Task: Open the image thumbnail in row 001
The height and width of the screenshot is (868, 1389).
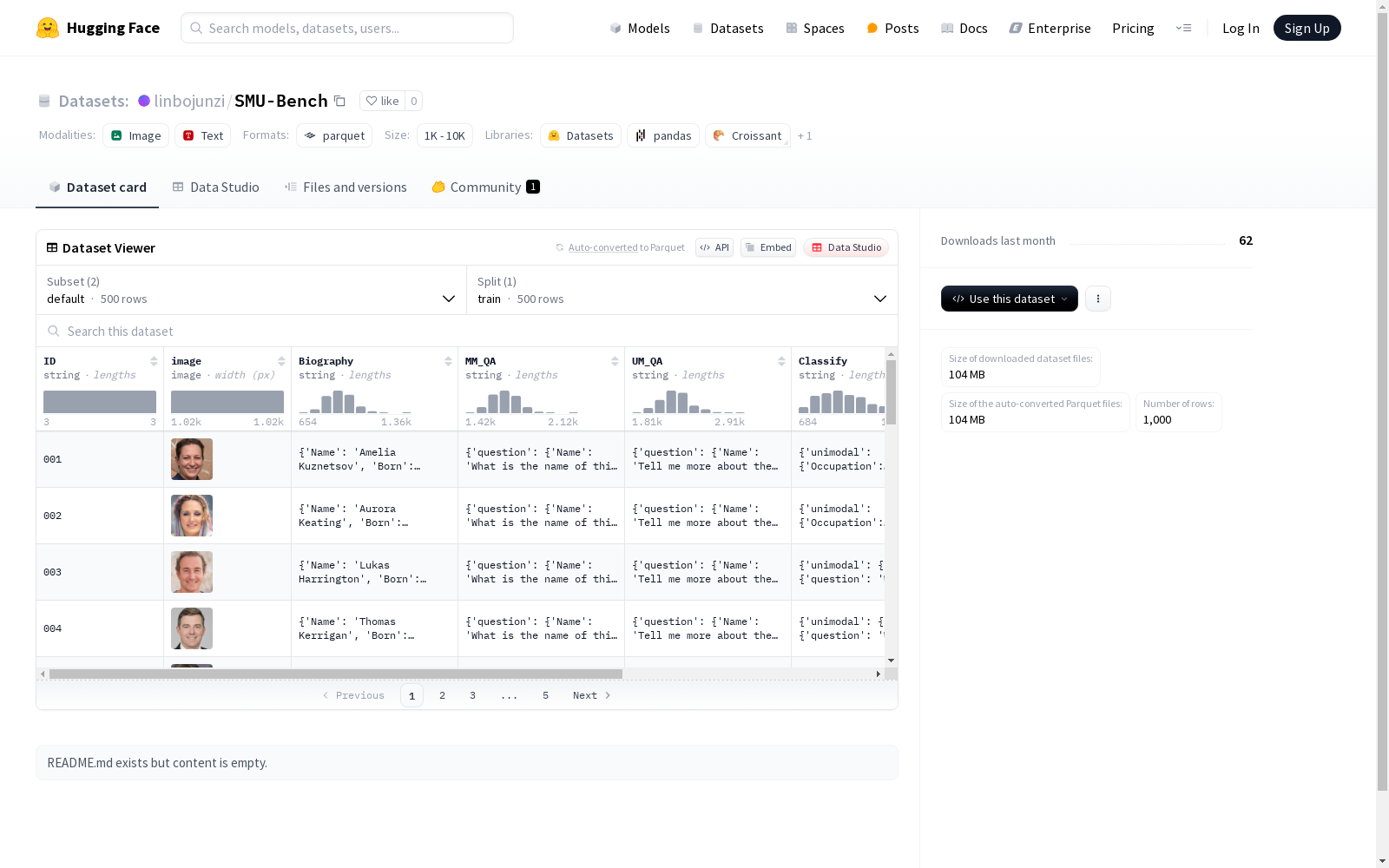Action: (x=192, y=459)
